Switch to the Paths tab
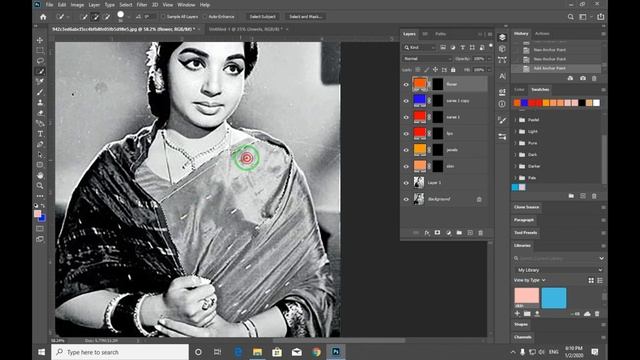 [440, 34]
